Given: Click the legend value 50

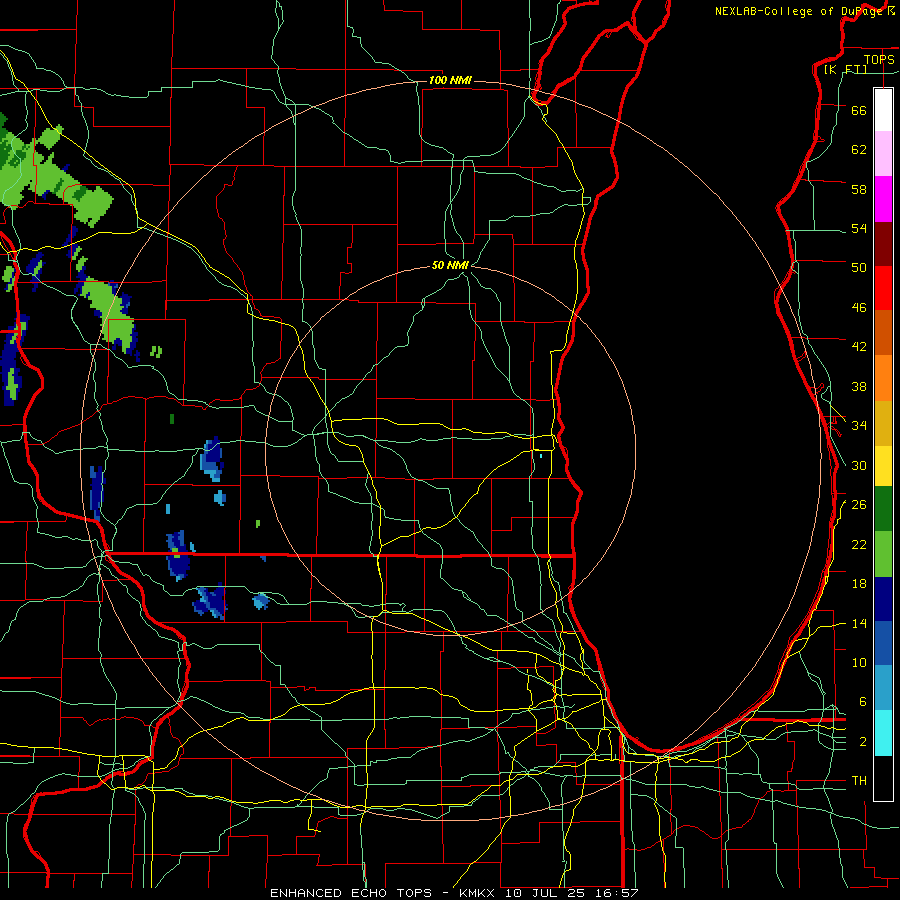Looking at the screenshot, I should pyautogui.click(x=859, y=268).
